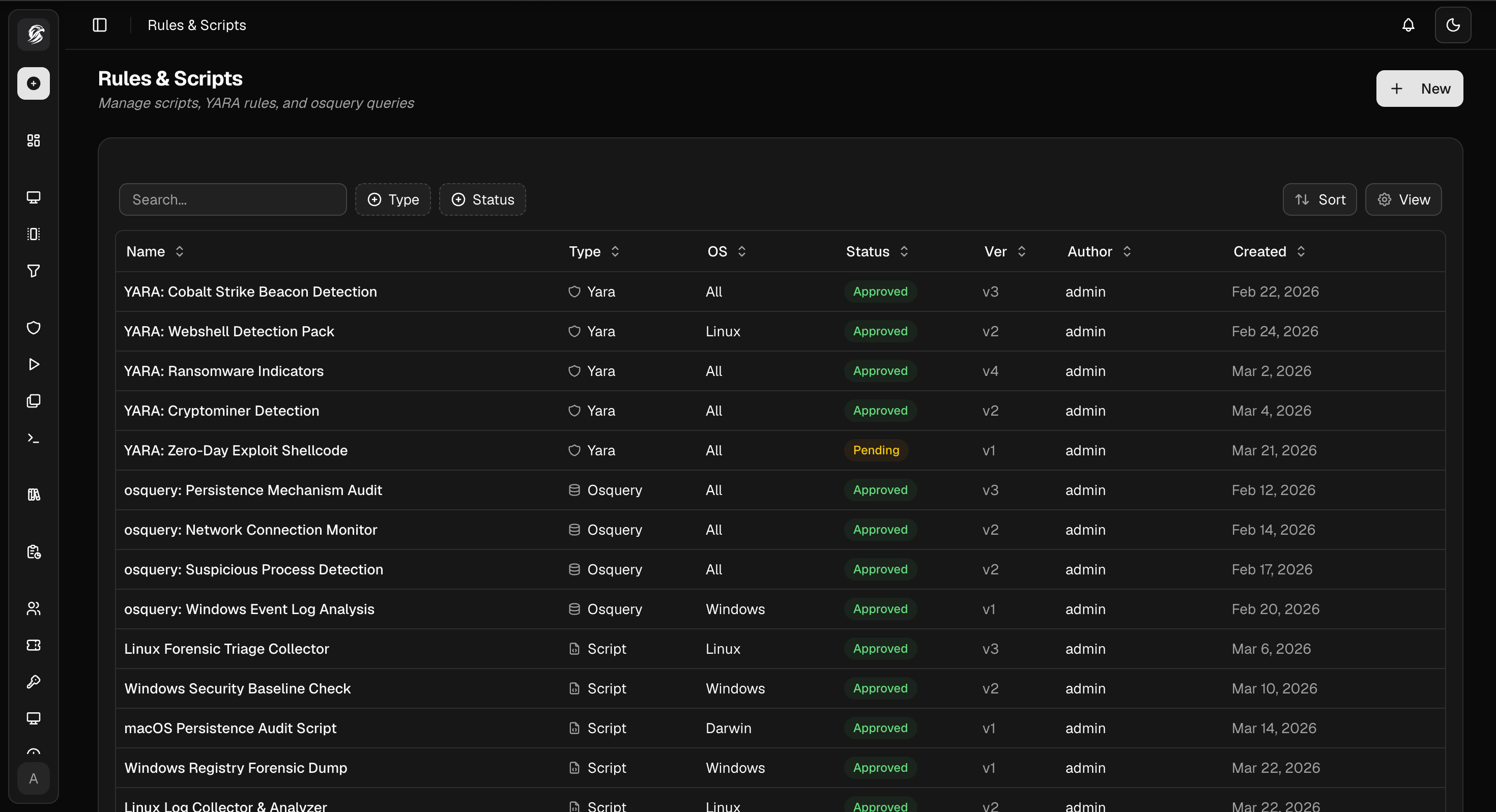Image resolution: width=1496 pixels, height=812 pixels.
Task: Open the notifications bell
Action: 1408,25
